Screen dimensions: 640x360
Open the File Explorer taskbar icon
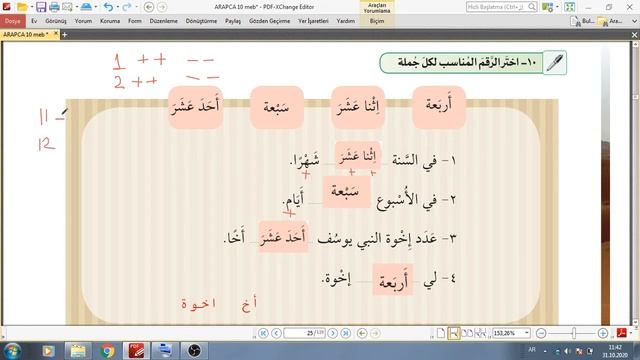(78, 351)
